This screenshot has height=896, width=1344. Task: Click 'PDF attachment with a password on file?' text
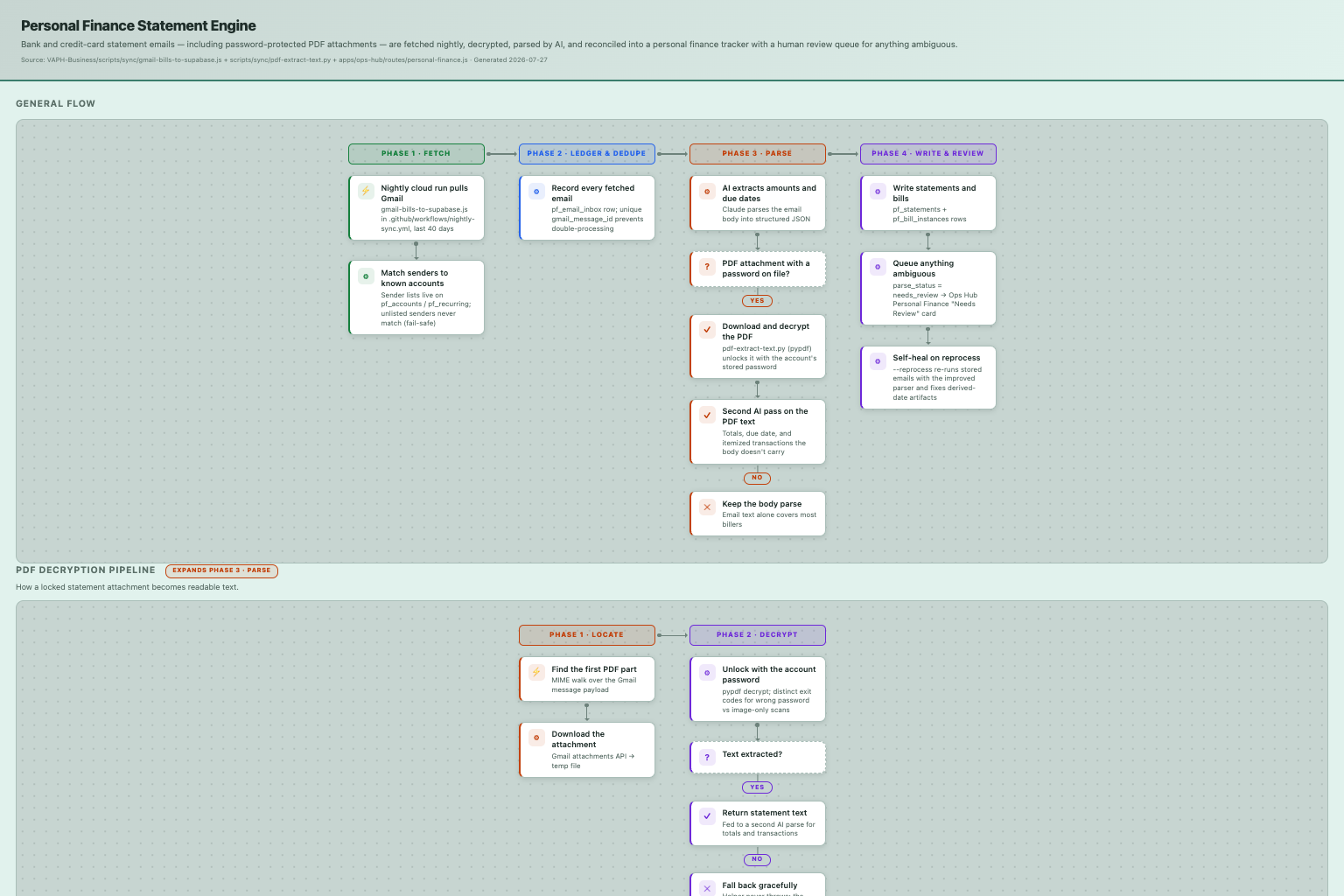pos(766,269)
